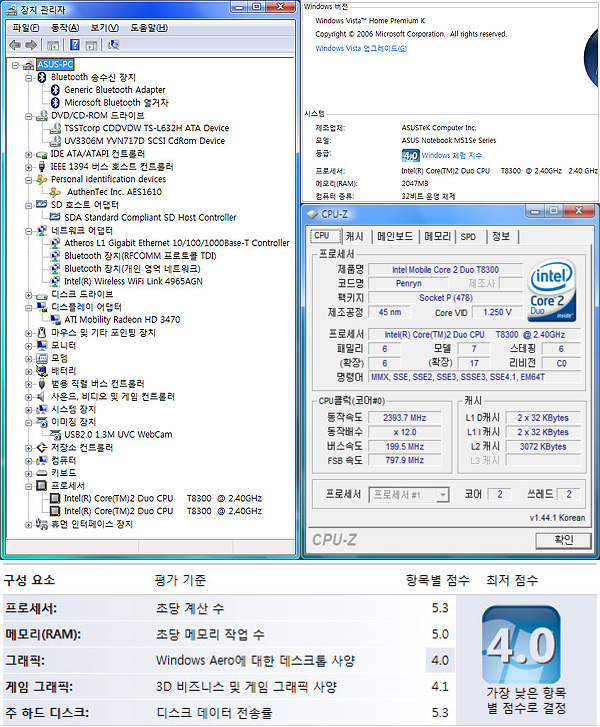Expand the 휴먼 인터페이스 장치 node
This screenshot has width=600, height=727.
pyautogui.click(x=29, y=525)
